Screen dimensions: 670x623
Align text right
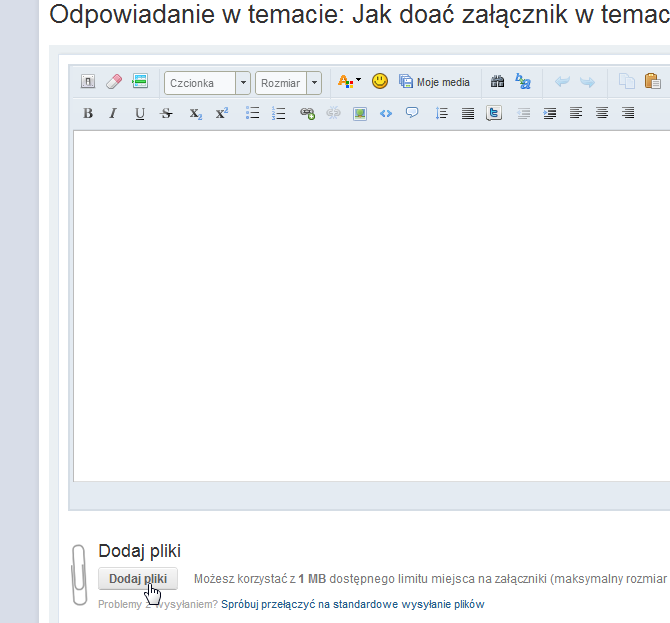pos(628,113)
